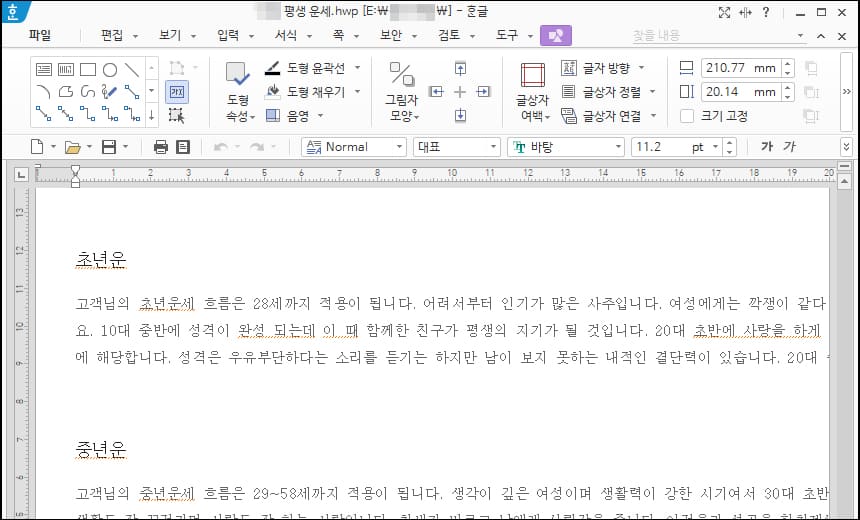
Task: Open print preview page icon
Action: tap(183, 146)
